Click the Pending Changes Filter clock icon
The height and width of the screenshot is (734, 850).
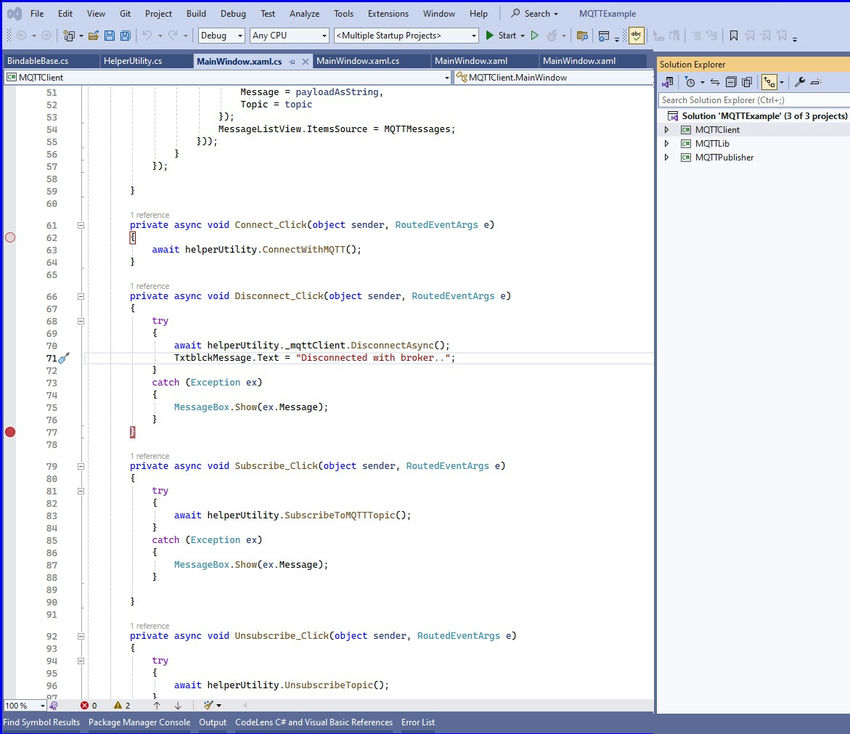coord(690,82)
